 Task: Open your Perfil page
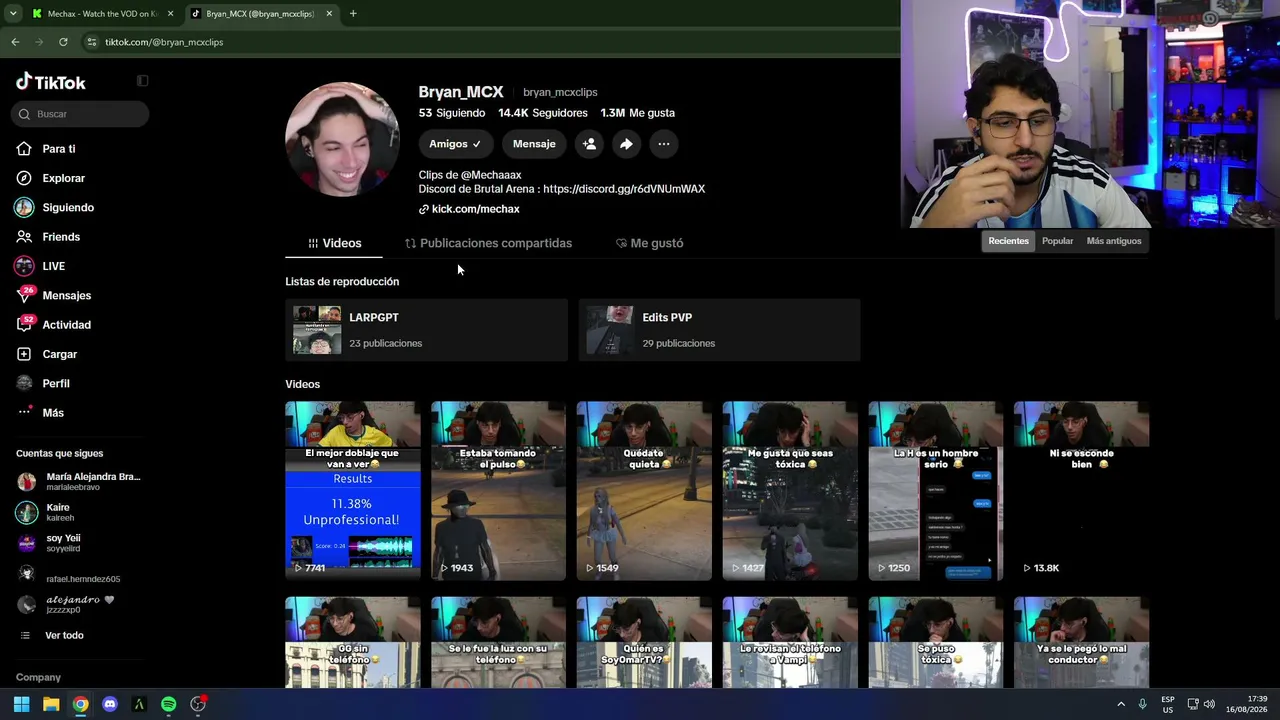pos(55,383)
